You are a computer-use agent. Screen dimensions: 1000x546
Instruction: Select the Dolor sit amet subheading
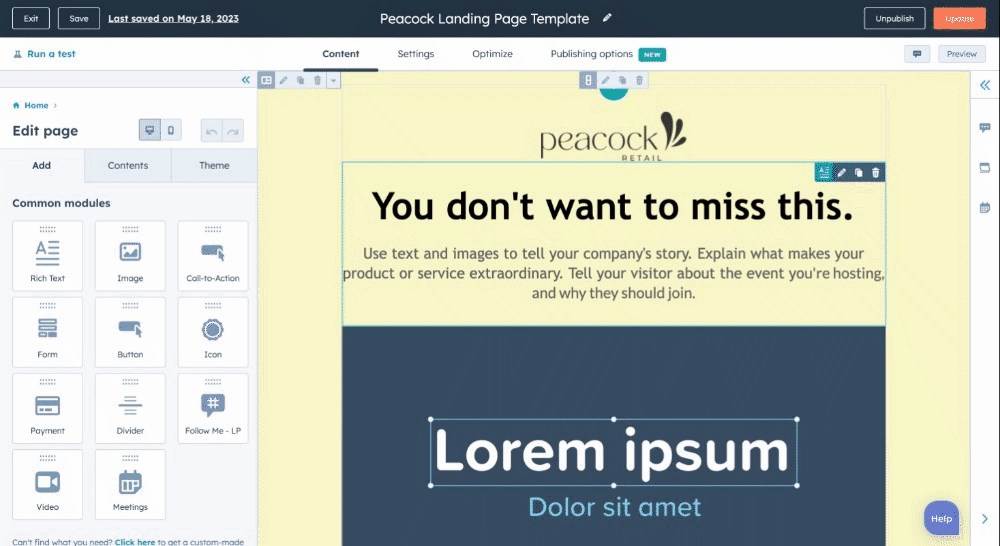[x=614, y=507]
